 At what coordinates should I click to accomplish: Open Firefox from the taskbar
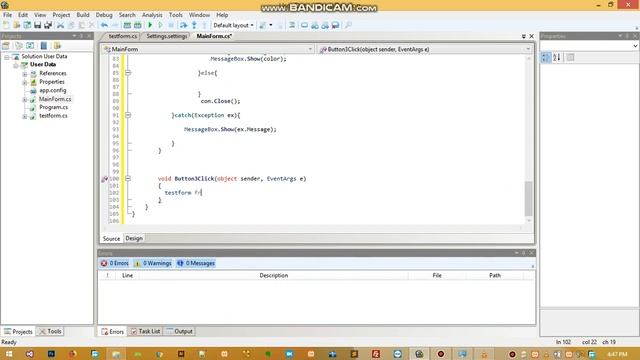[73, 354]
